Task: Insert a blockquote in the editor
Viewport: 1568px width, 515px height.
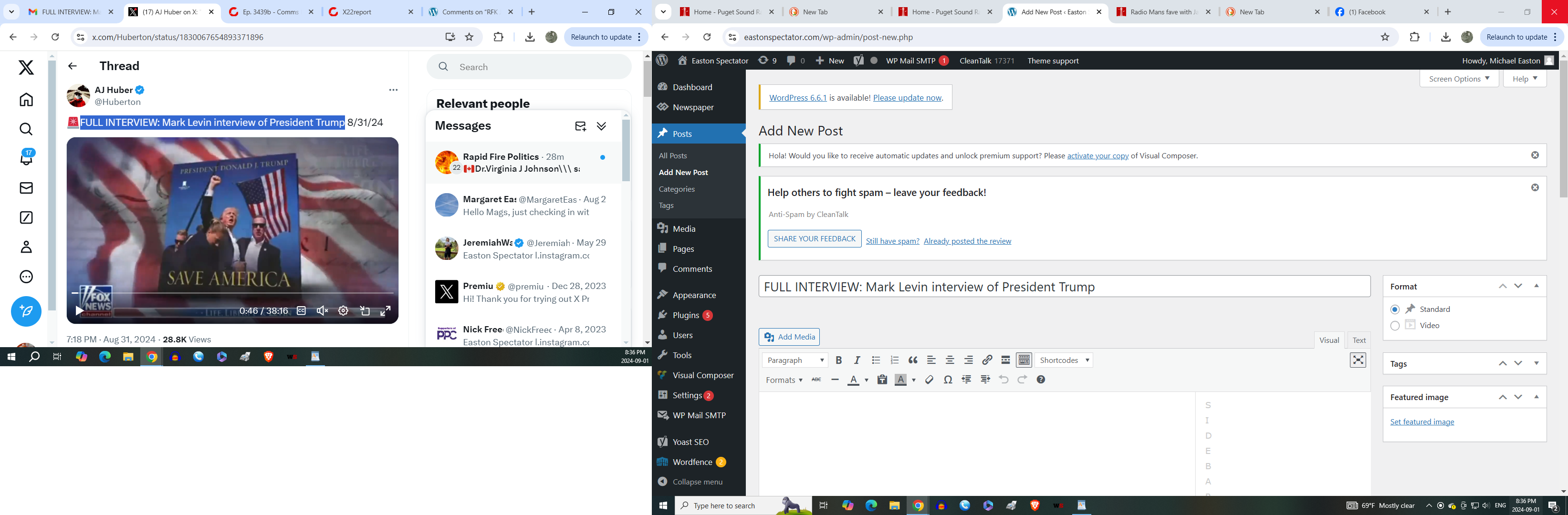Action: [912, 360]
